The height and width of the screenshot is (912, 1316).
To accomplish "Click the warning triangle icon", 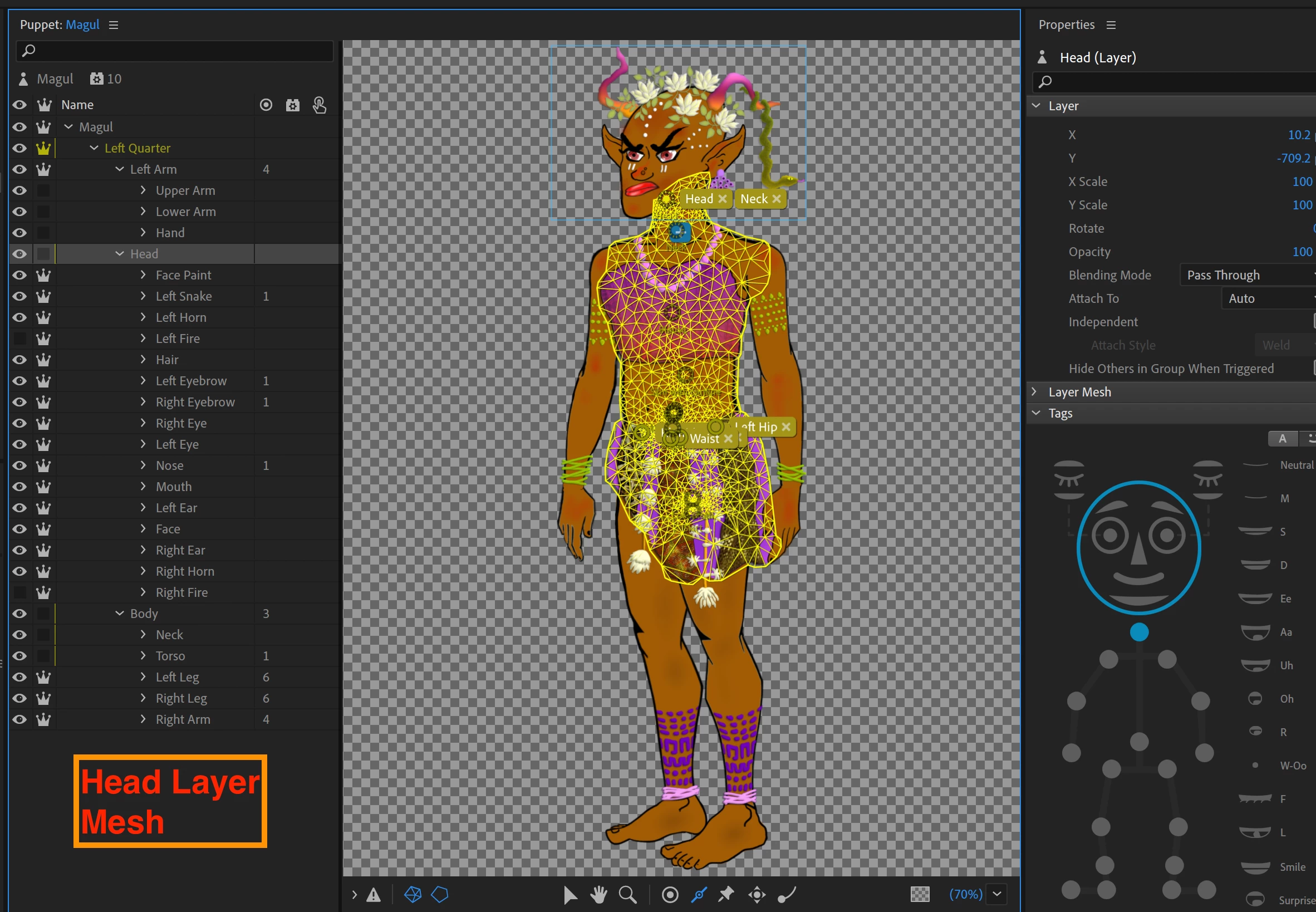I will coord(374,895).
